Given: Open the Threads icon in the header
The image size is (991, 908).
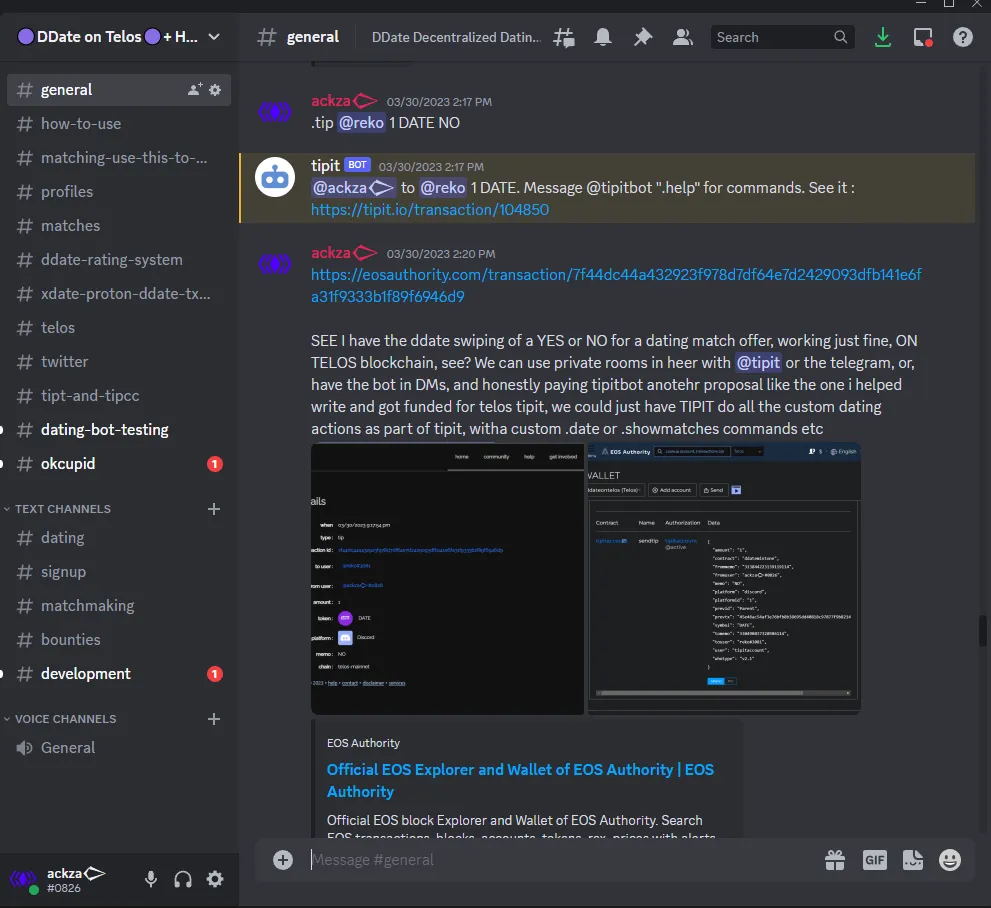Looking at the screenshot, I should pyautogui.click(x=564, y=37).
